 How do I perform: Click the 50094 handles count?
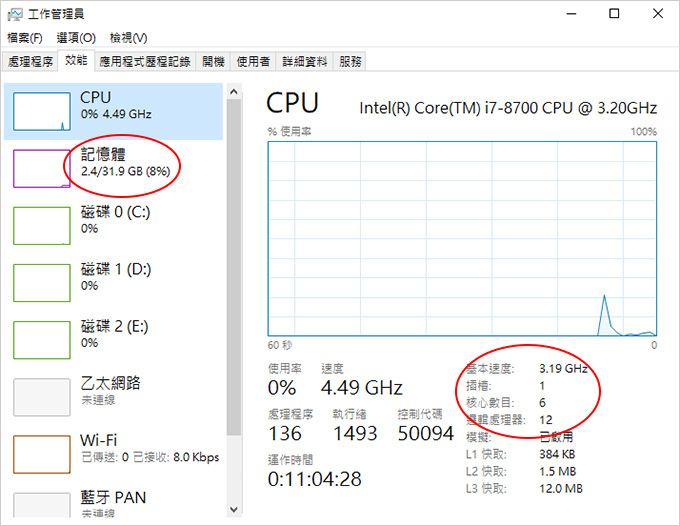pyautogui.click(x=425, y=434)
